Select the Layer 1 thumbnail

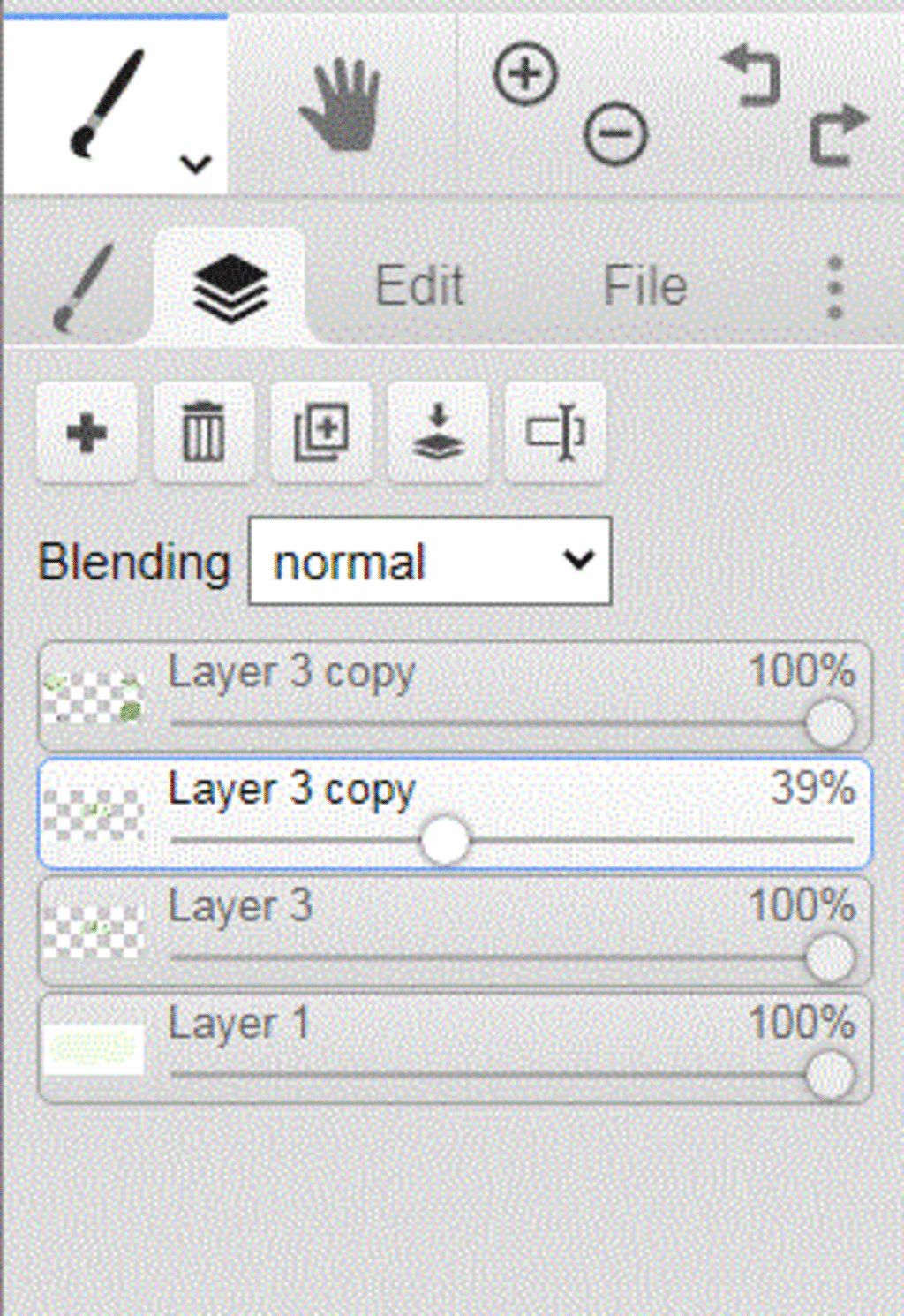[94, 1048]
